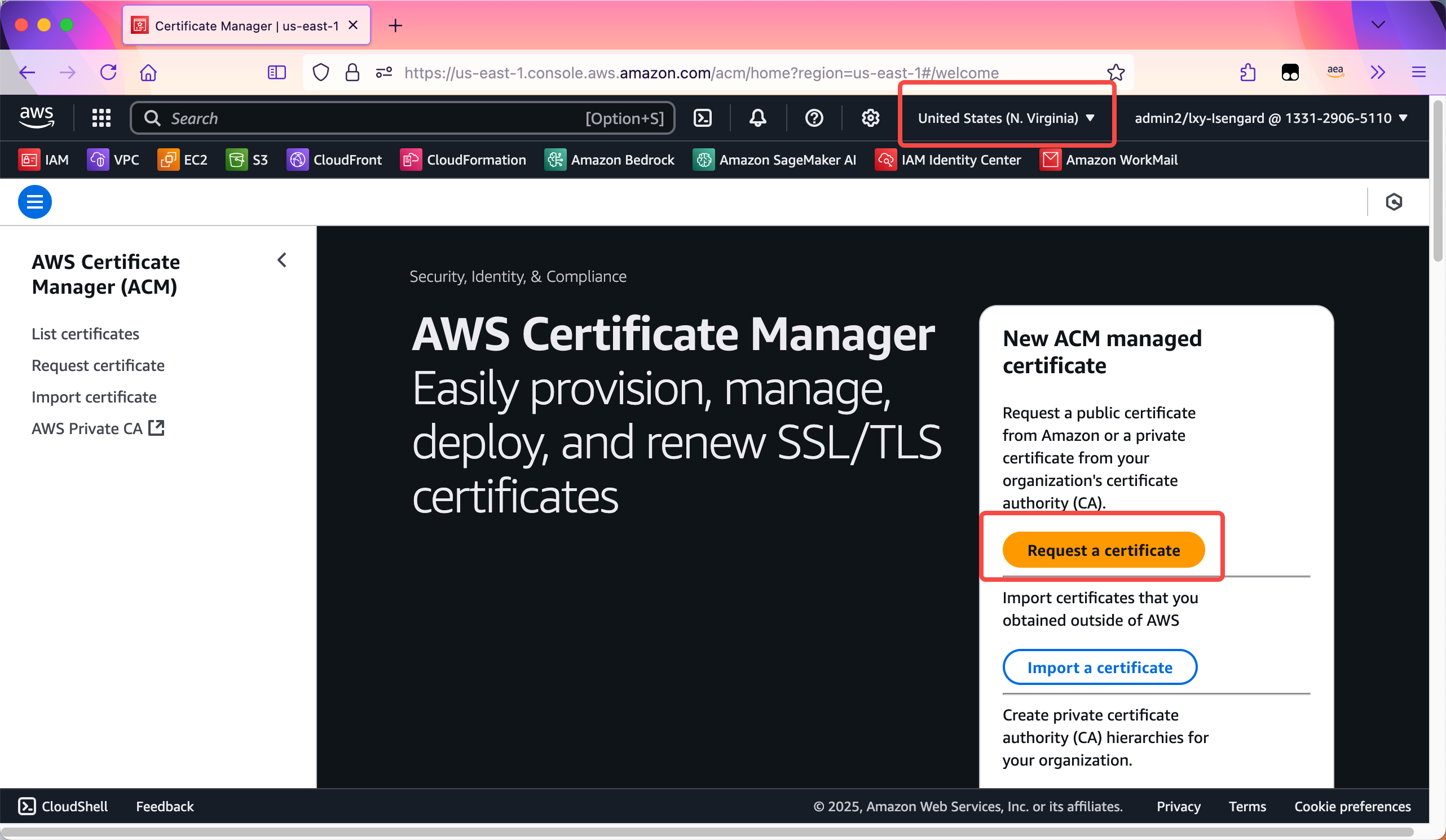Open Amazon Bedrock favorite shortcut
Screen dimensions: 1446x840
(x=610, y=160)
